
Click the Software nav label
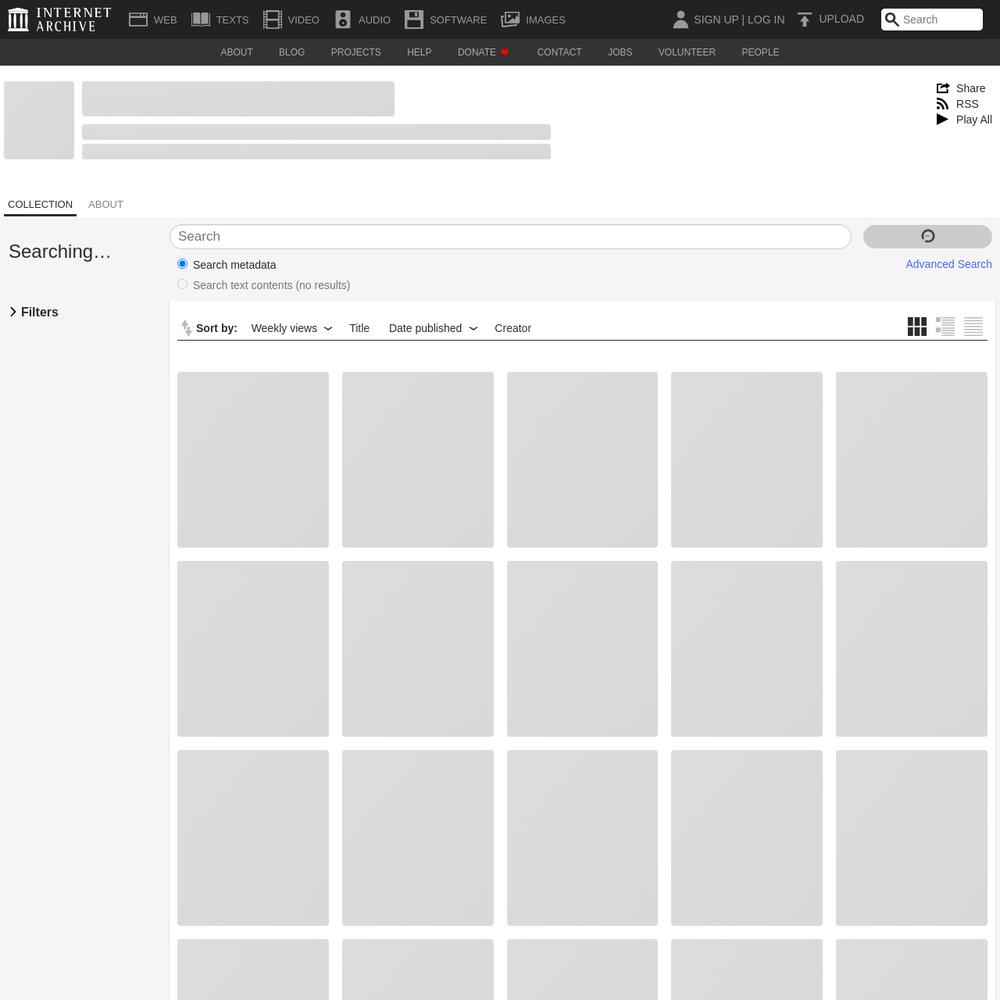[458, 20]
